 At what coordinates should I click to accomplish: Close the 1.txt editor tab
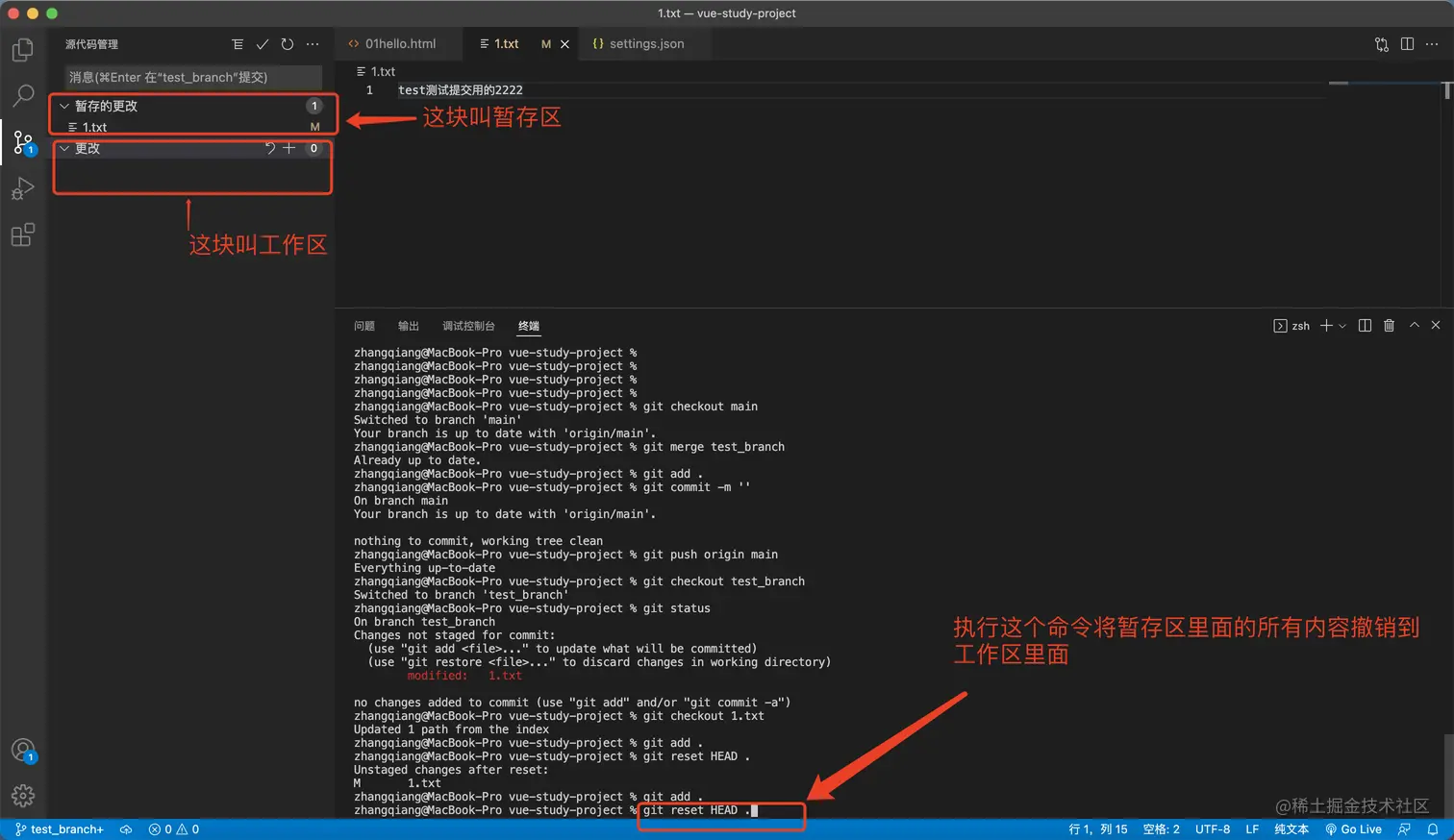tap(564, 44)
